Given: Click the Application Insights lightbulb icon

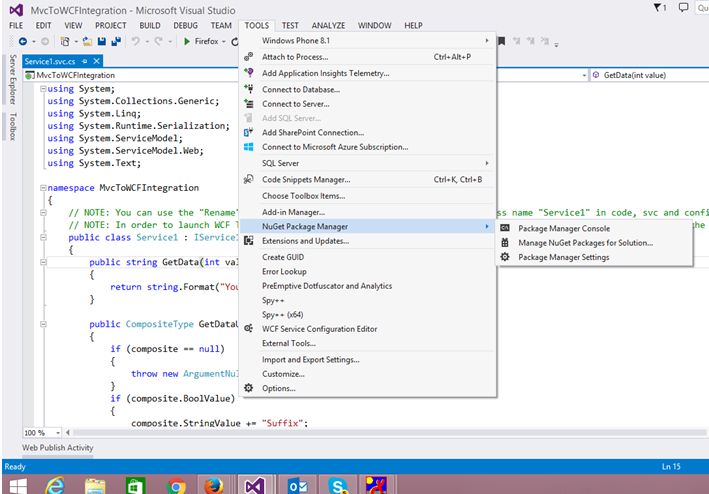Looking at the screenshot, I should 249,73.
